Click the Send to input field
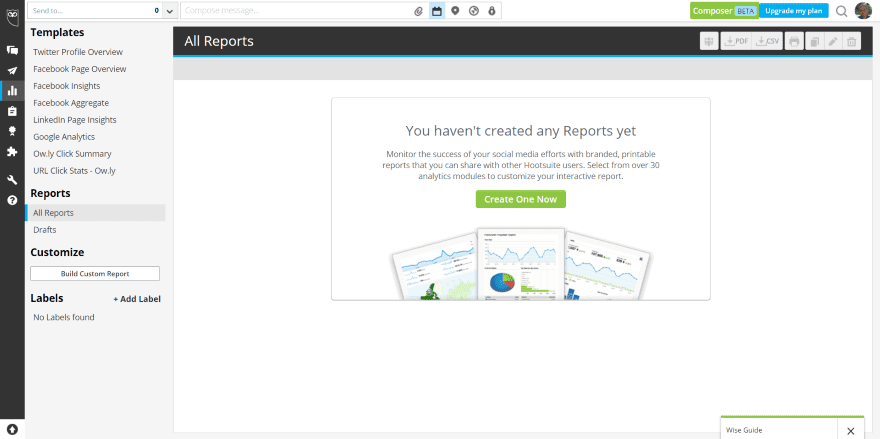Screen dimensions: 880x439 click(95, 11)
